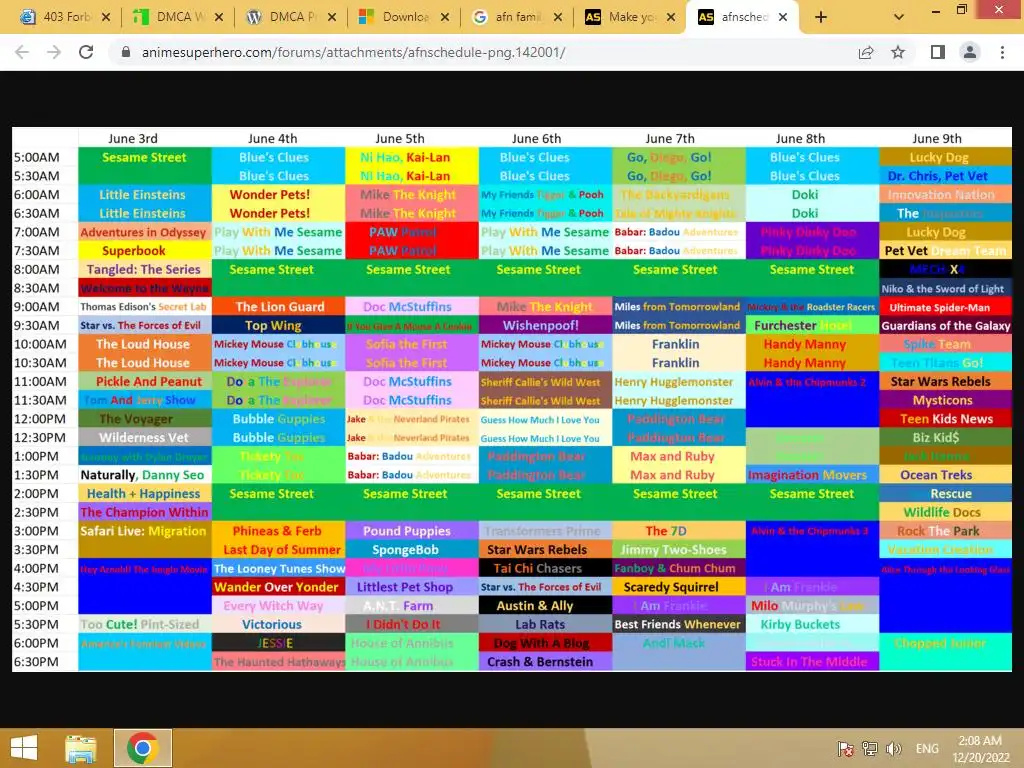The image size is (1024, 768).
Task: Click 'Crash & Bernstein' cell
Action: pyautogui.click(x=545, y=662)
